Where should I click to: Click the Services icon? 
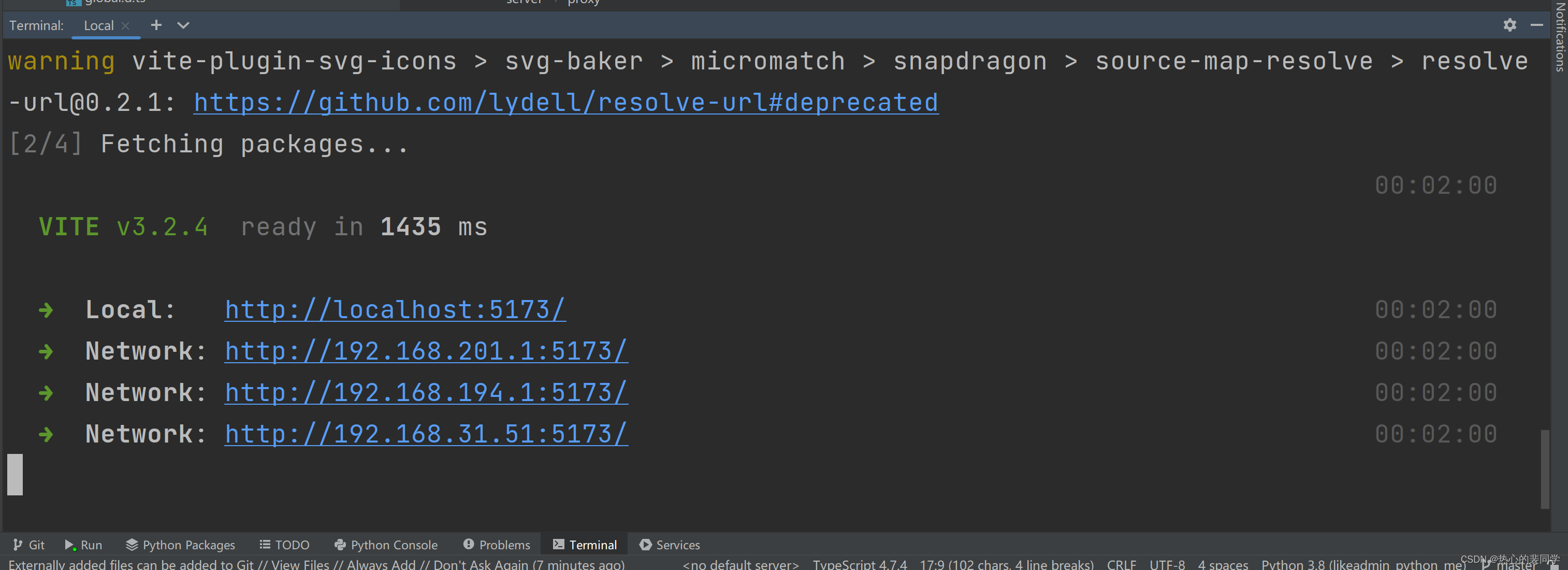click(x=645, y=545)
